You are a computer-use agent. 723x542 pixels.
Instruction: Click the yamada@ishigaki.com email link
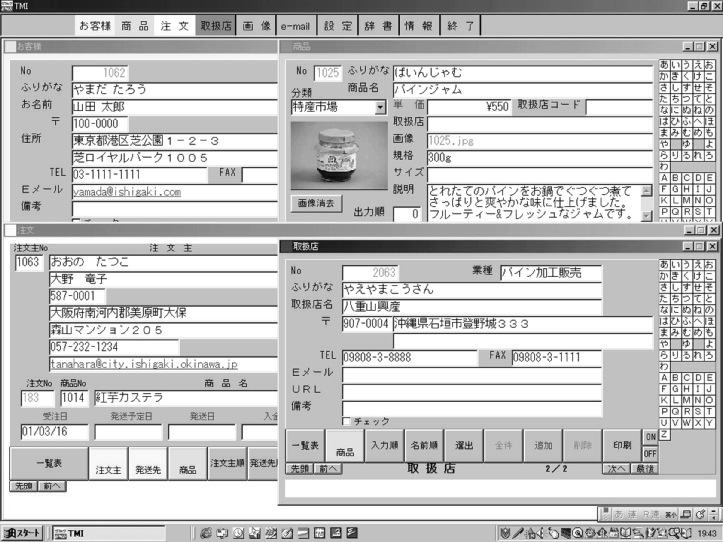[x=126, y=191]
